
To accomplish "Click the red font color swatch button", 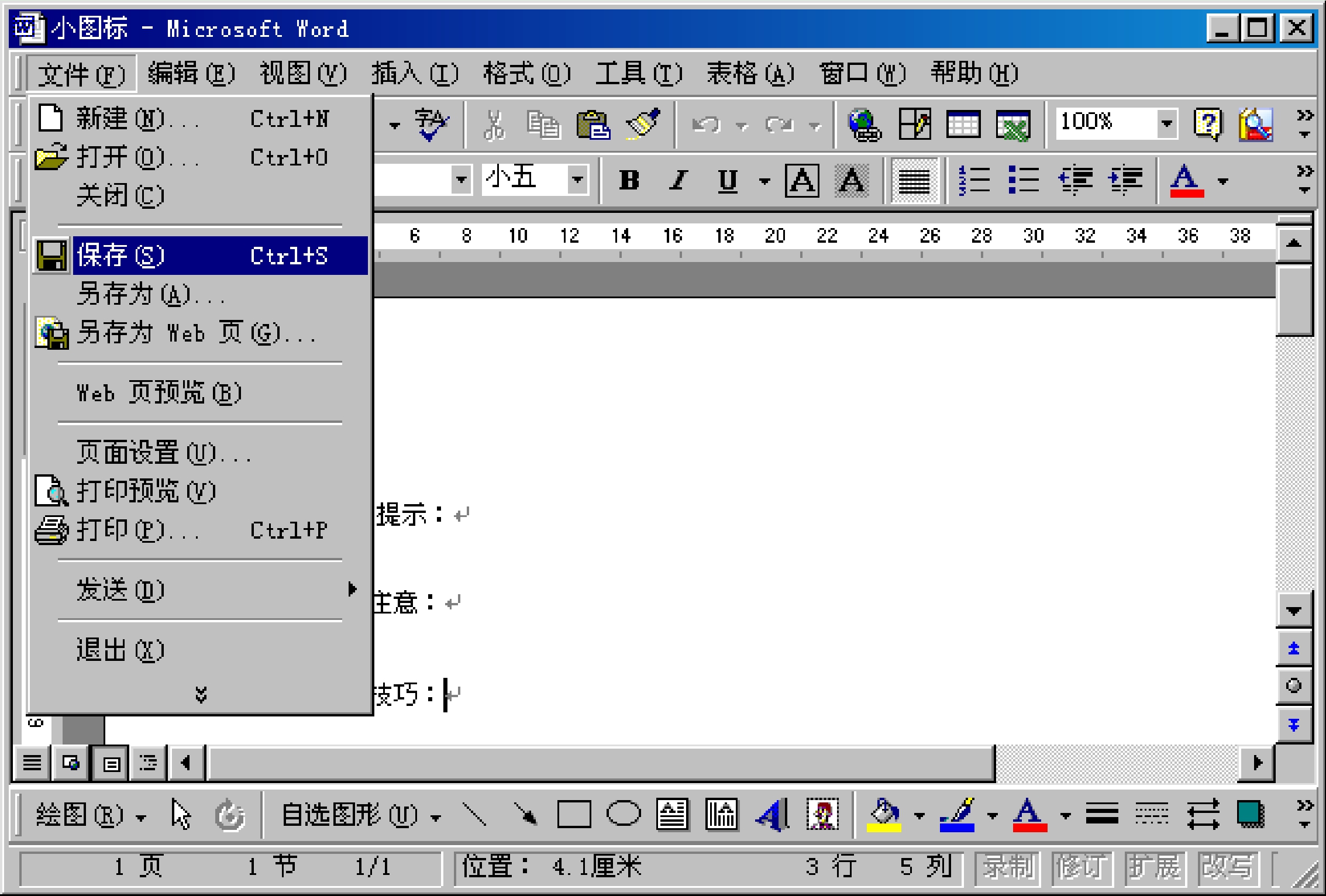I will click(x=1186, y=180).
